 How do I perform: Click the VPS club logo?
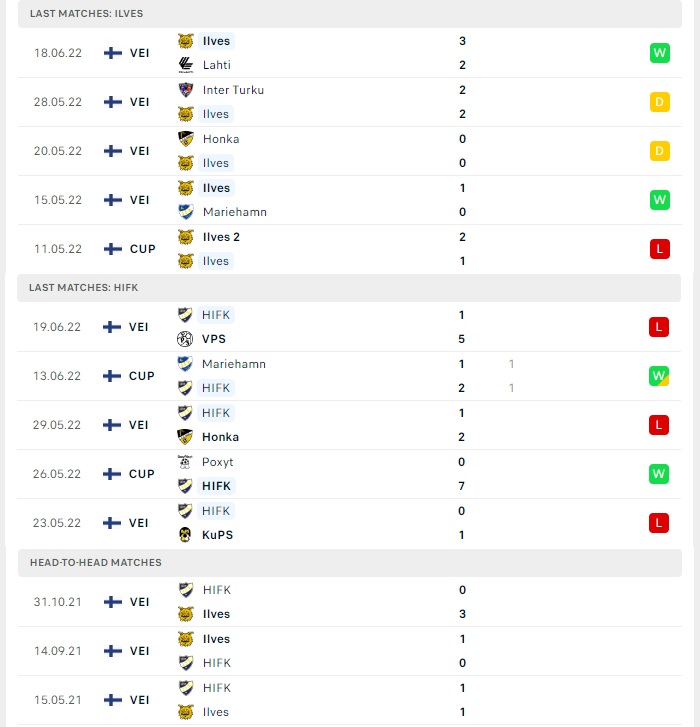185,339
